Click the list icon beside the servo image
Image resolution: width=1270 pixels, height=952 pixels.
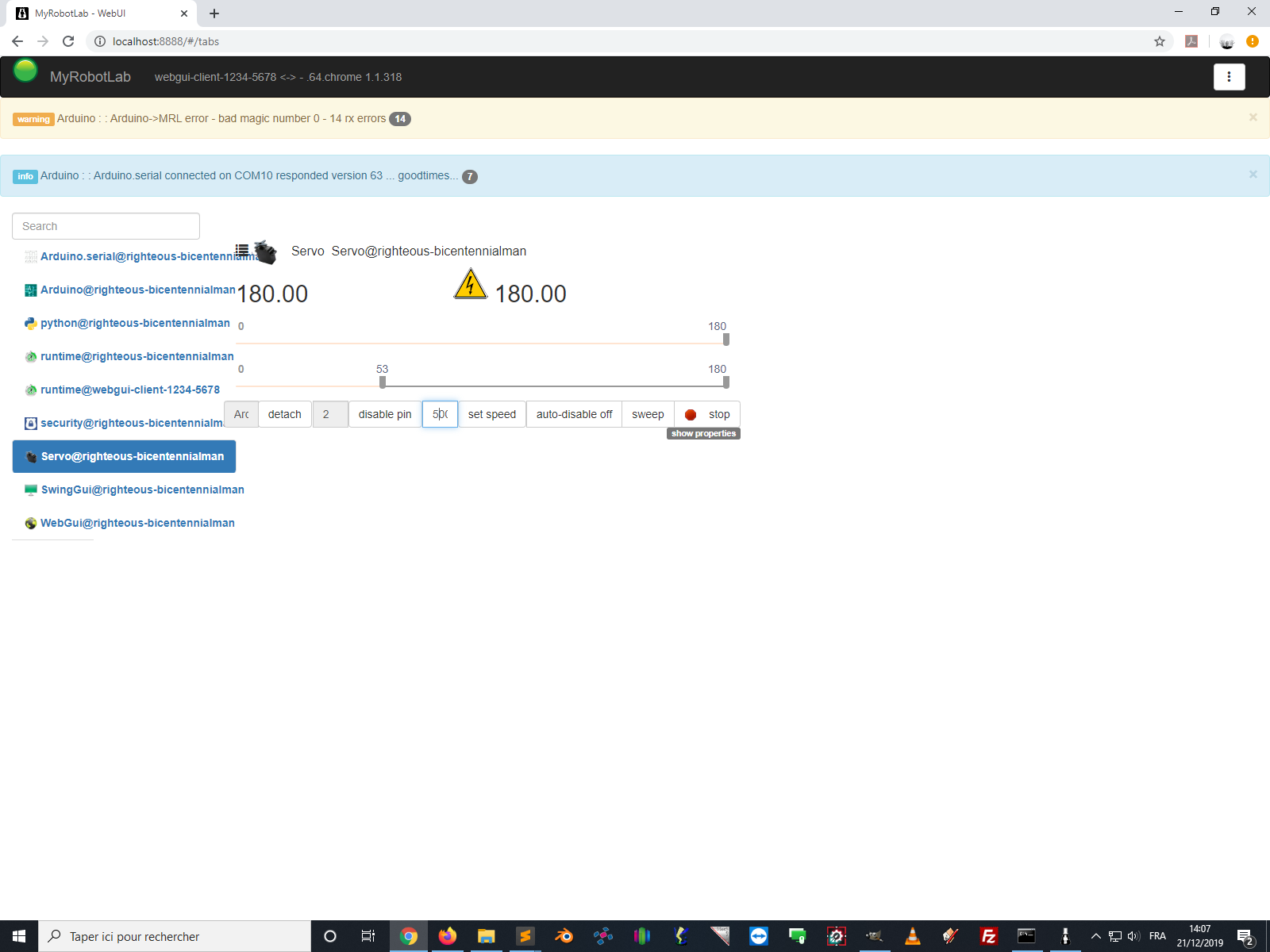coord(241,248)
